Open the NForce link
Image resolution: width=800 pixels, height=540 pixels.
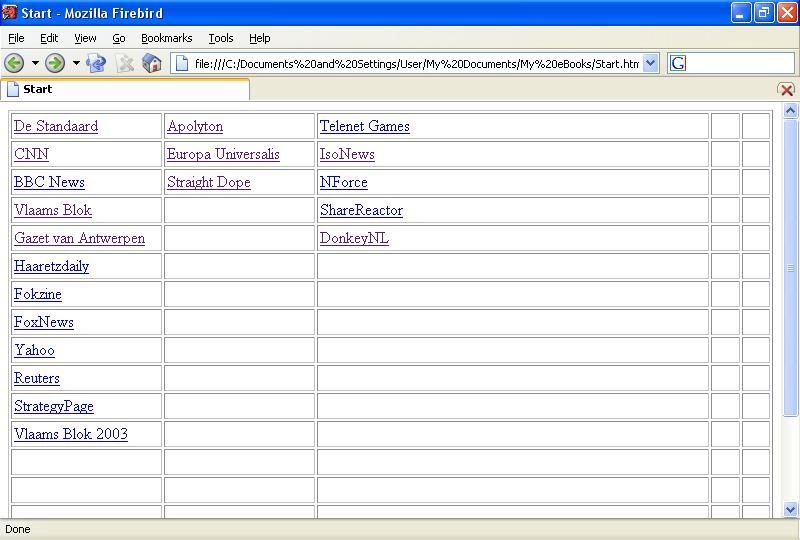[343, 182]
